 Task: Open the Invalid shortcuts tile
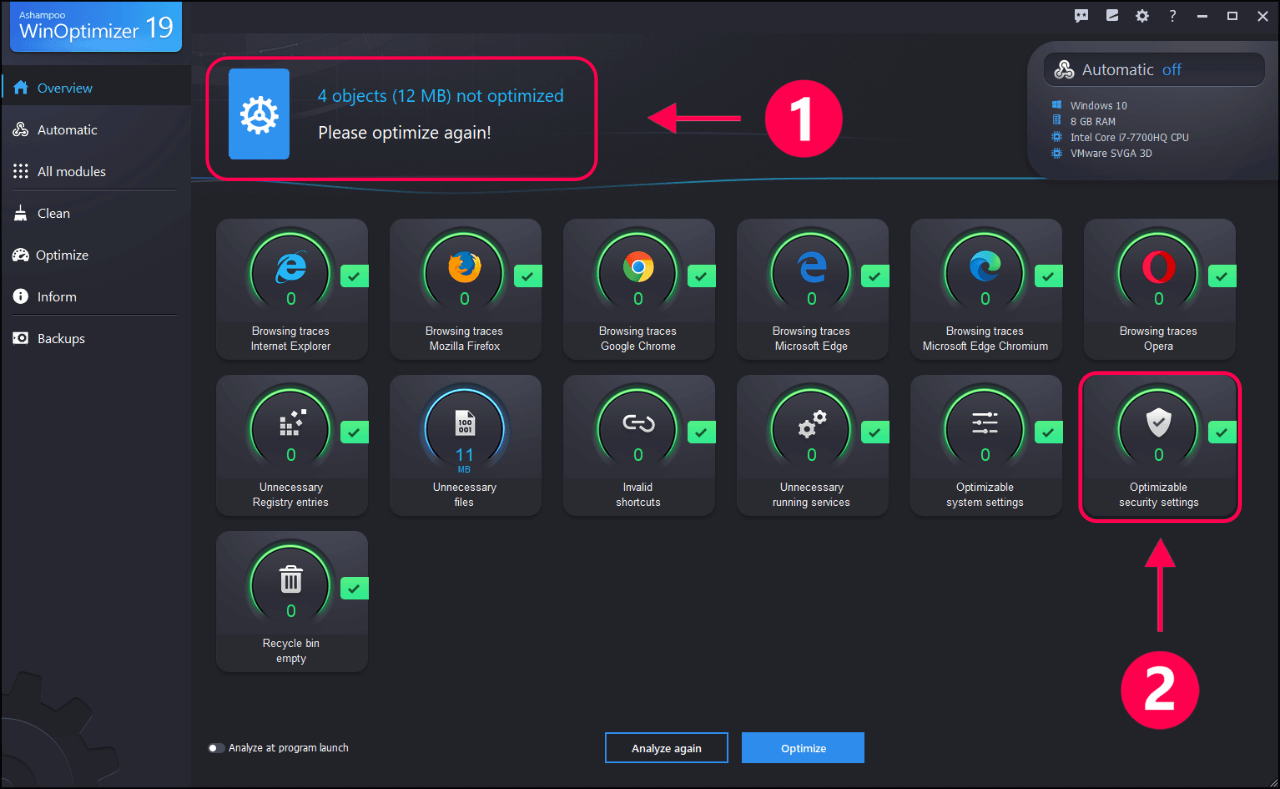639,445
